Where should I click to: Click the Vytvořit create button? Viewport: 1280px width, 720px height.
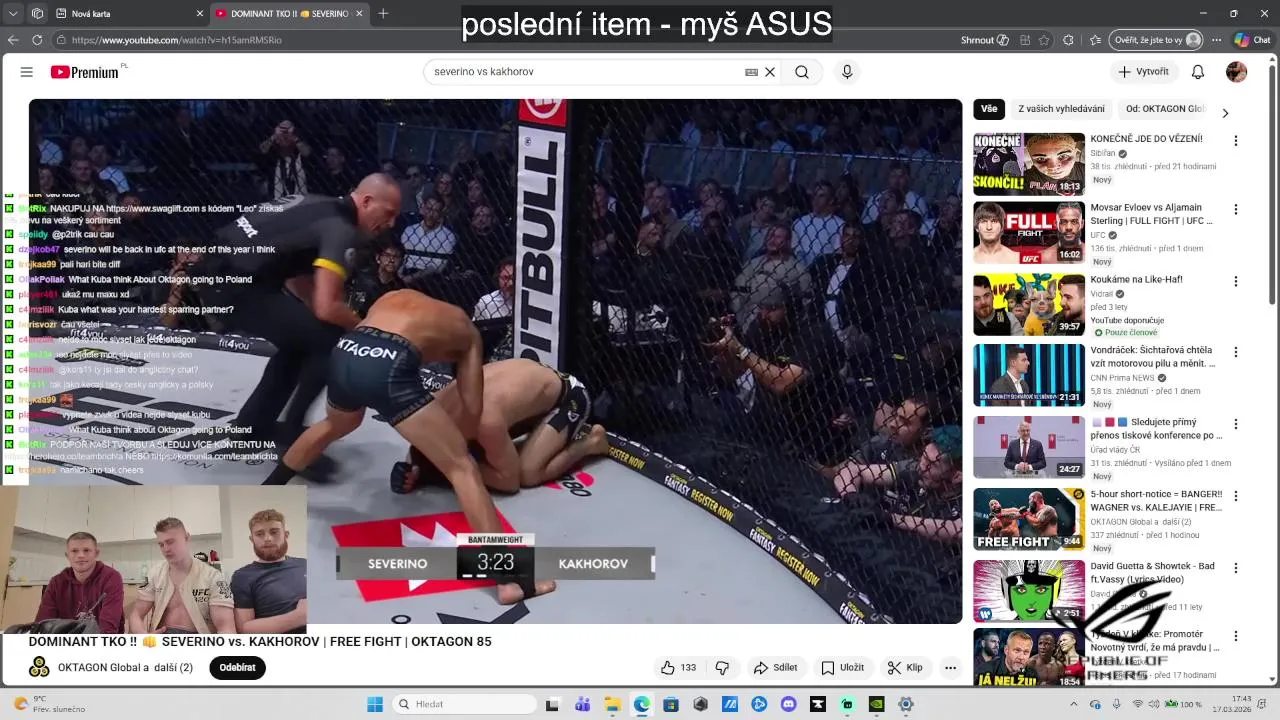(x=1143, y=72)
